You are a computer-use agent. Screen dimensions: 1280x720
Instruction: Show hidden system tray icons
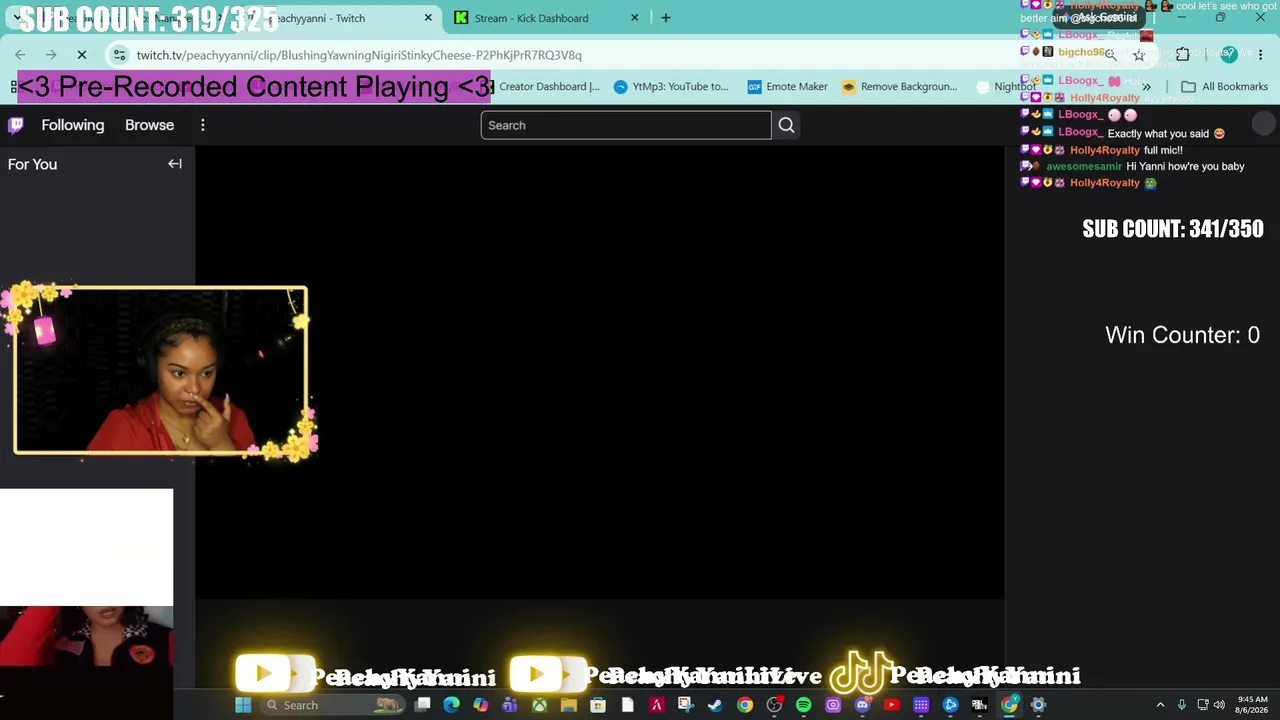click(x=1160, y=705)
